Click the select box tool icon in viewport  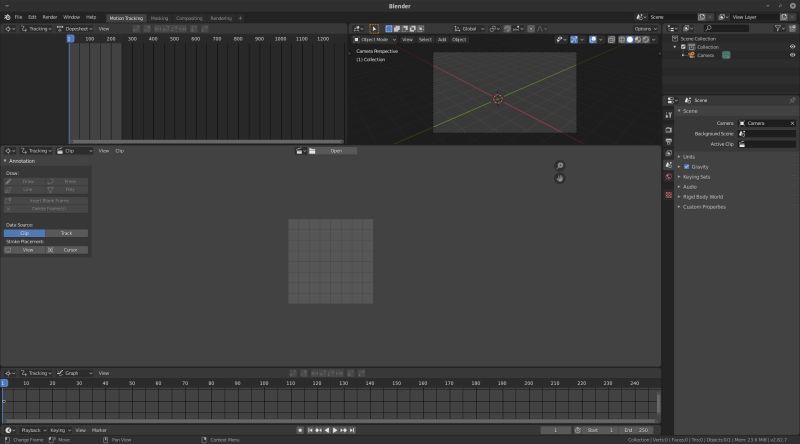pyautogui.click(x=373, y=29)
